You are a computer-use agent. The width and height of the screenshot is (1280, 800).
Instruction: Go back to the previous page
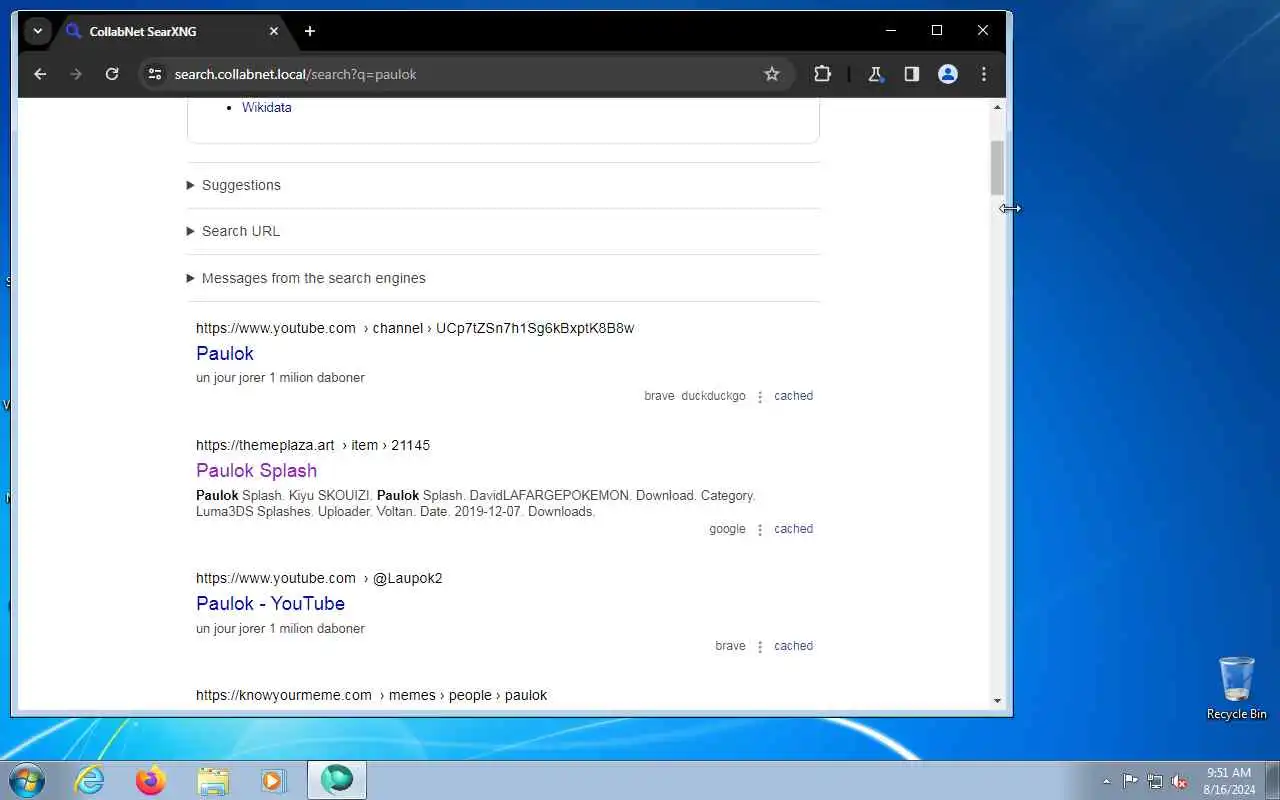pos(40,74)
